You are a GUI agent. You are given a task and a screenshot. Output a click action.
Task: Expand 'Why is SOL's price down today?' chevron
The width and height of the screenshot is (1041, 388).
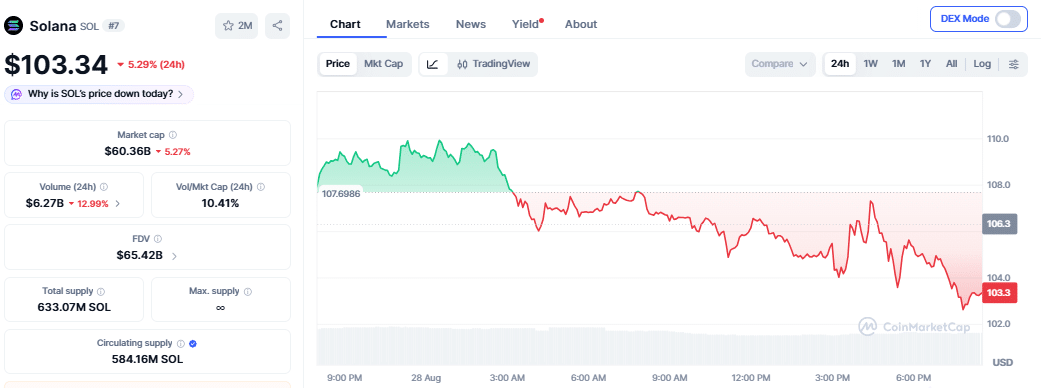click(x=181, y=94)
